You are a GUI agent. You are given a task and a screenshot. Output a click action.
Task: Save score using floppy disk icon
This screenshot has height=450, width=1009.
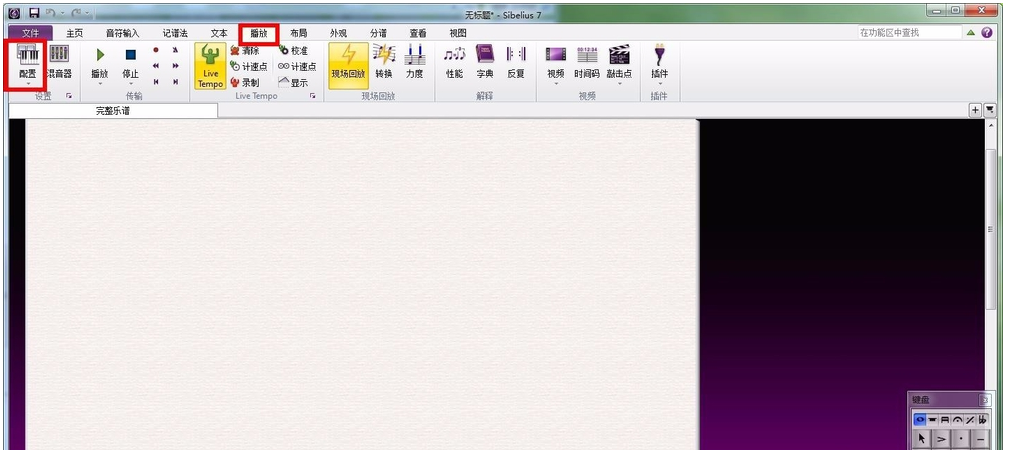click(x=34, y=13)
